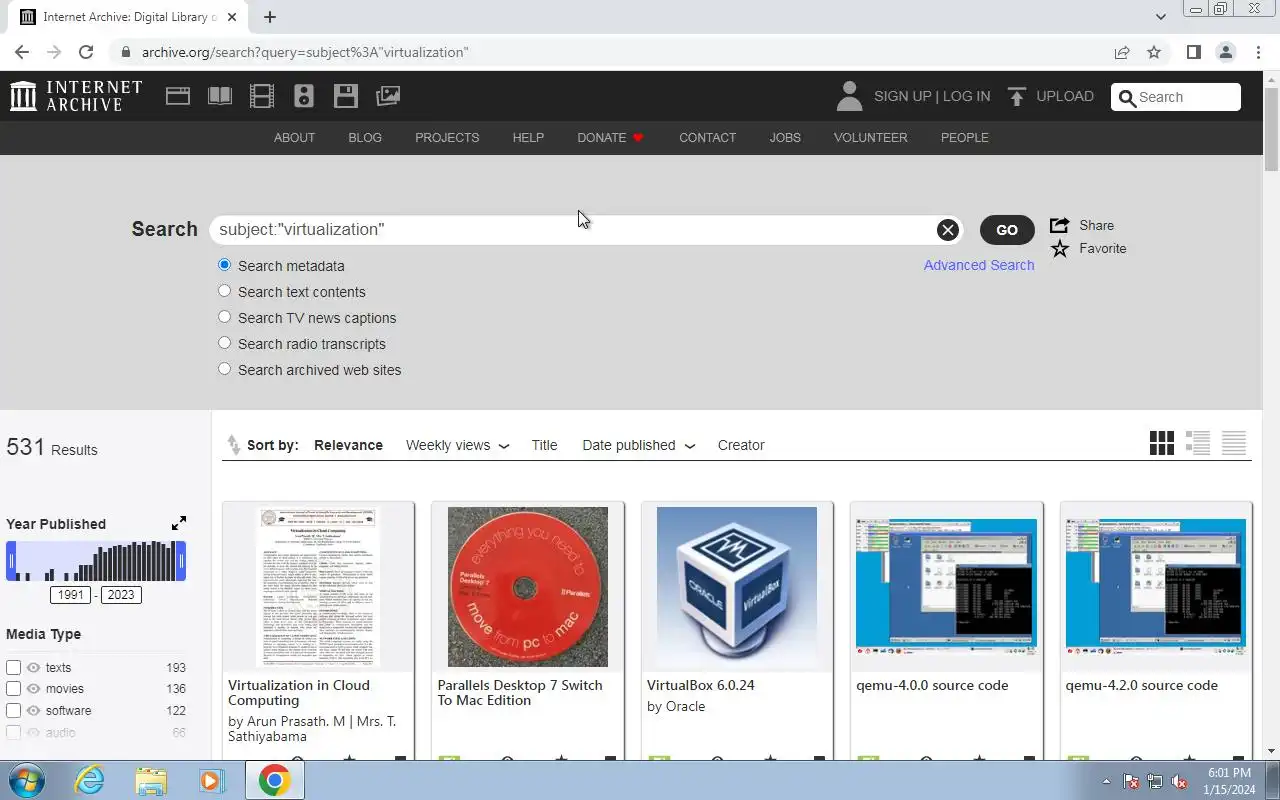Check the movies media type filter
The height and width of the screenshot is (800, 1280).
coord(13,689)
